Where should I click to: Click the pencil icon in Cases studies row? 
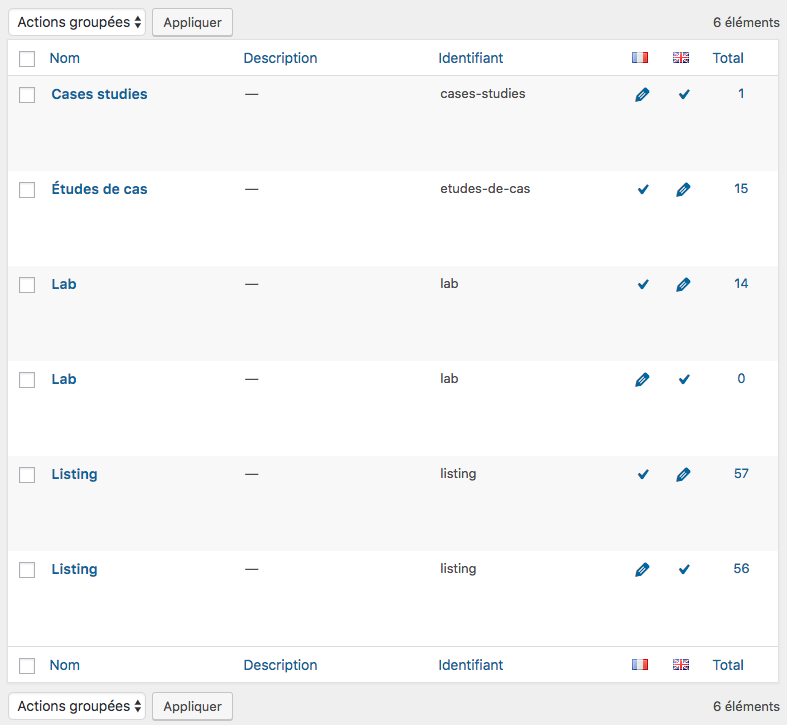(x=642, y=94)
